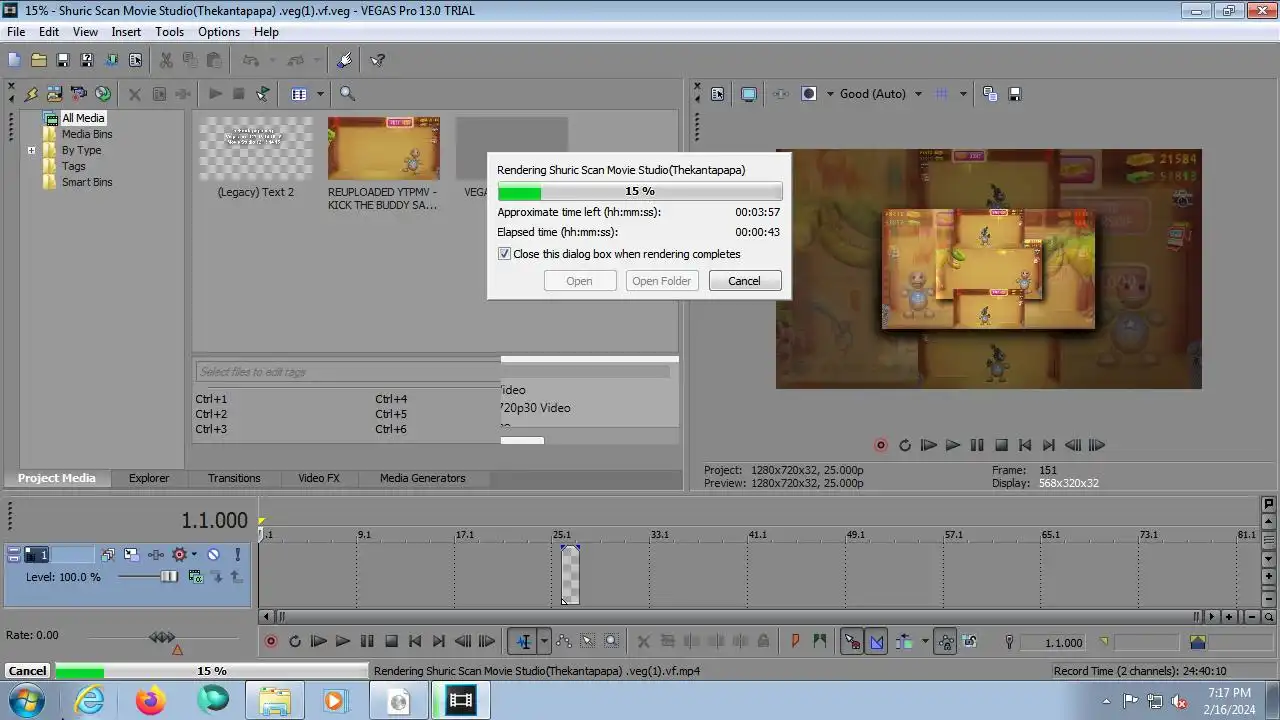
Task: Switch to the Media Generators tab
Action: [422, 478]
